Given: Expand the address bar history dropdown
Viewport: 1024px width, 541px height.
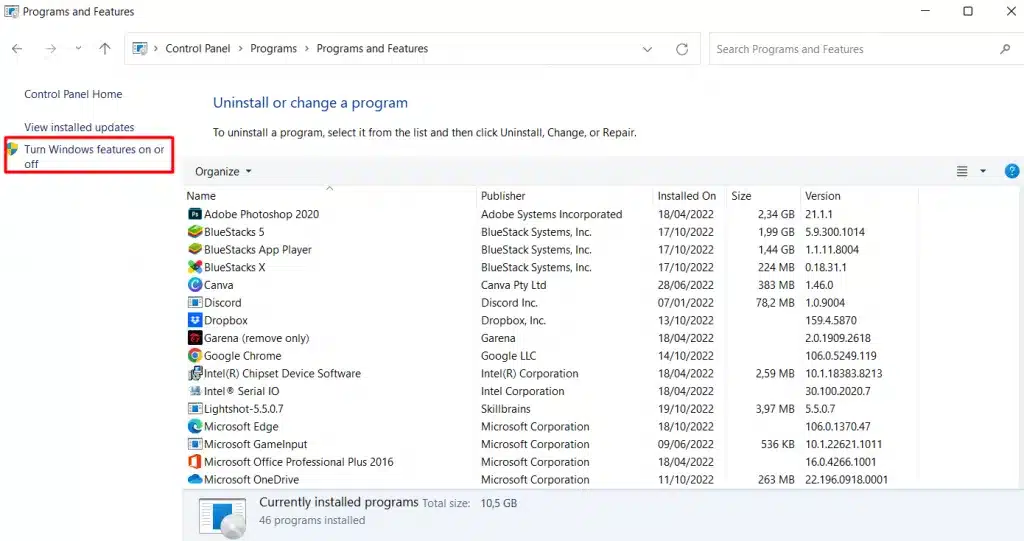Looking at the screenshot, I should click(x=648, y=49).
